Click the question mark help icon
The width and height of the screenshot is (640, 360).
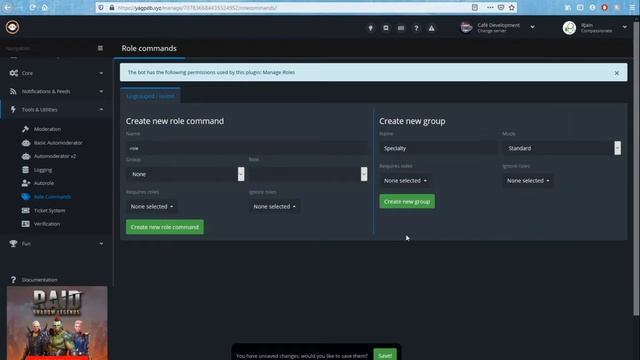point(416,28)
